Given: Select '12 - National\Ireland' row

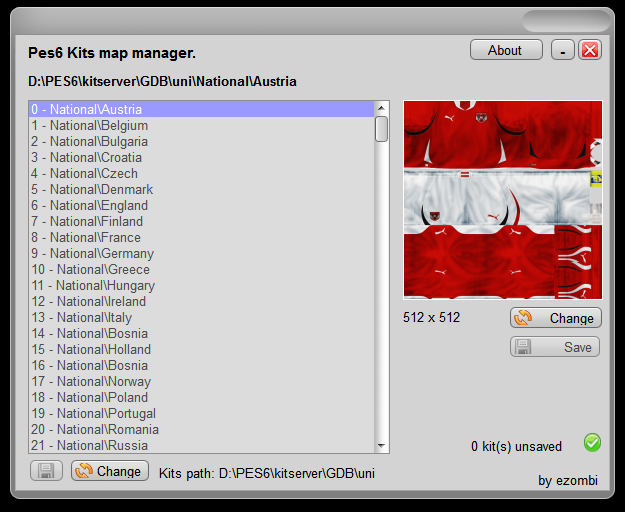Looking at the screenshot, I should pos(202,301).
